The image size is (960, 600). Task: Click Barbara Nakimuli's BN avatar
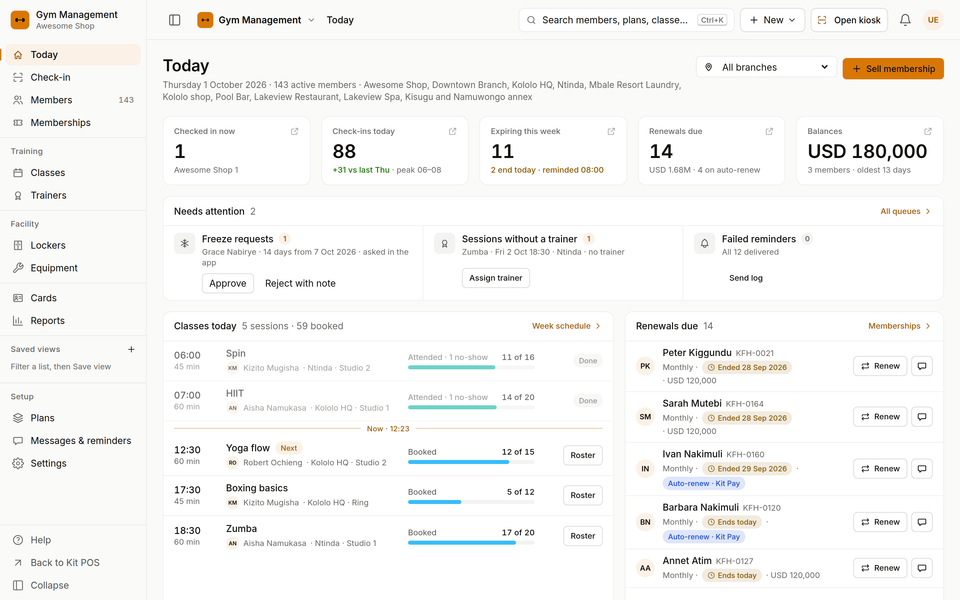(x=645, y=522)
